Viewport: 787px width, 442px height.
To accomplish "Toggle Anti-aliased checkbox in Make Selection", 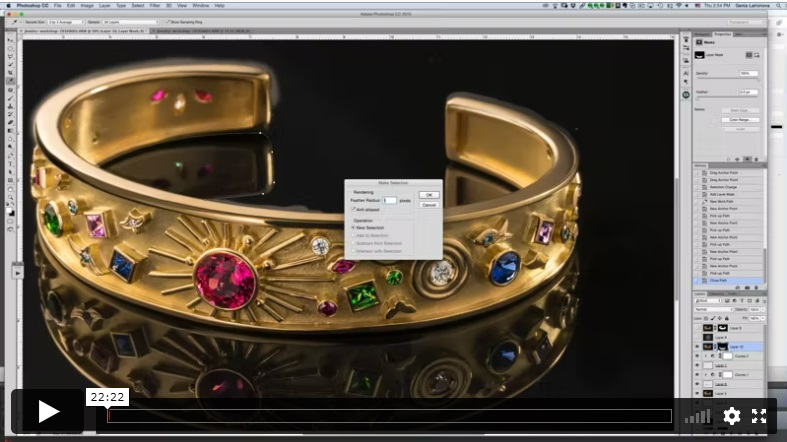I will [353, 209].
